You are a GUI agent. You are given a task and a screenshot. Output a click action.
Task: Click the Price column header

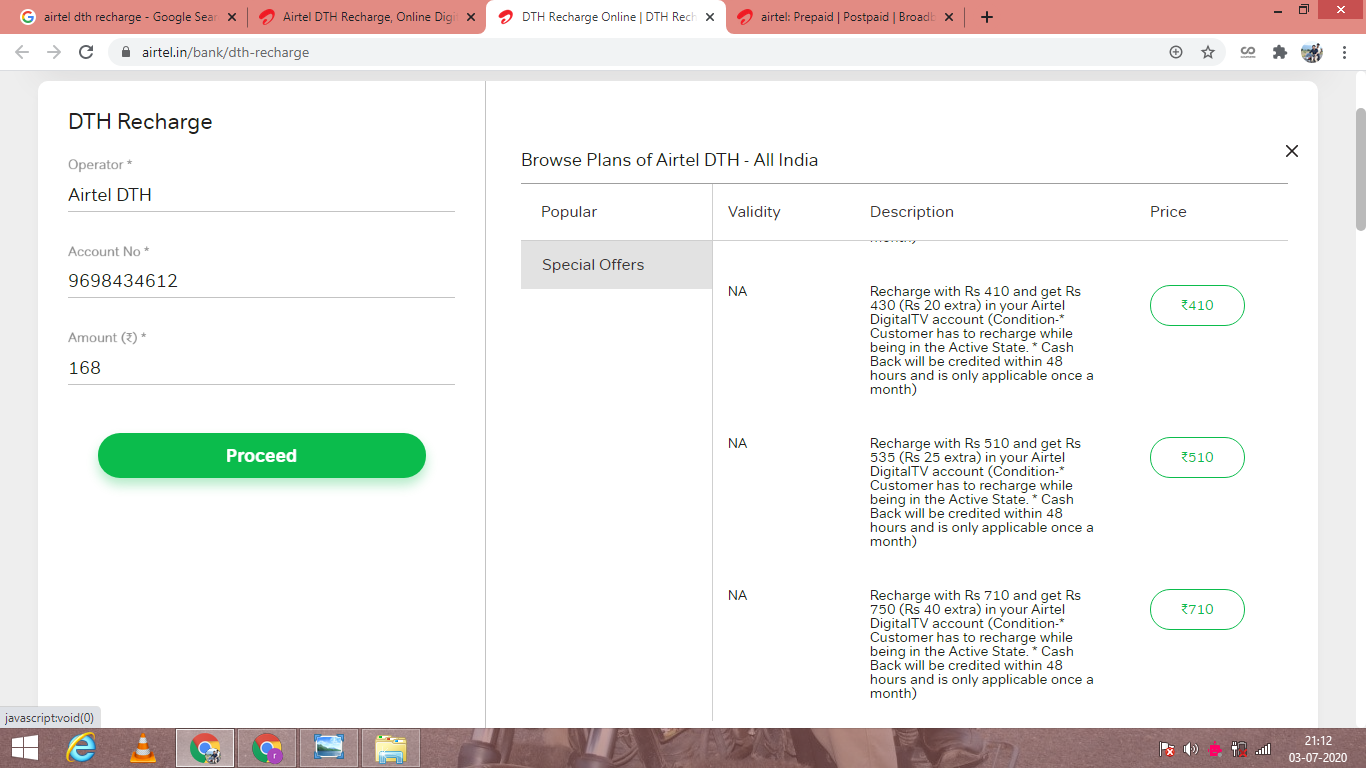[1168, 212]
